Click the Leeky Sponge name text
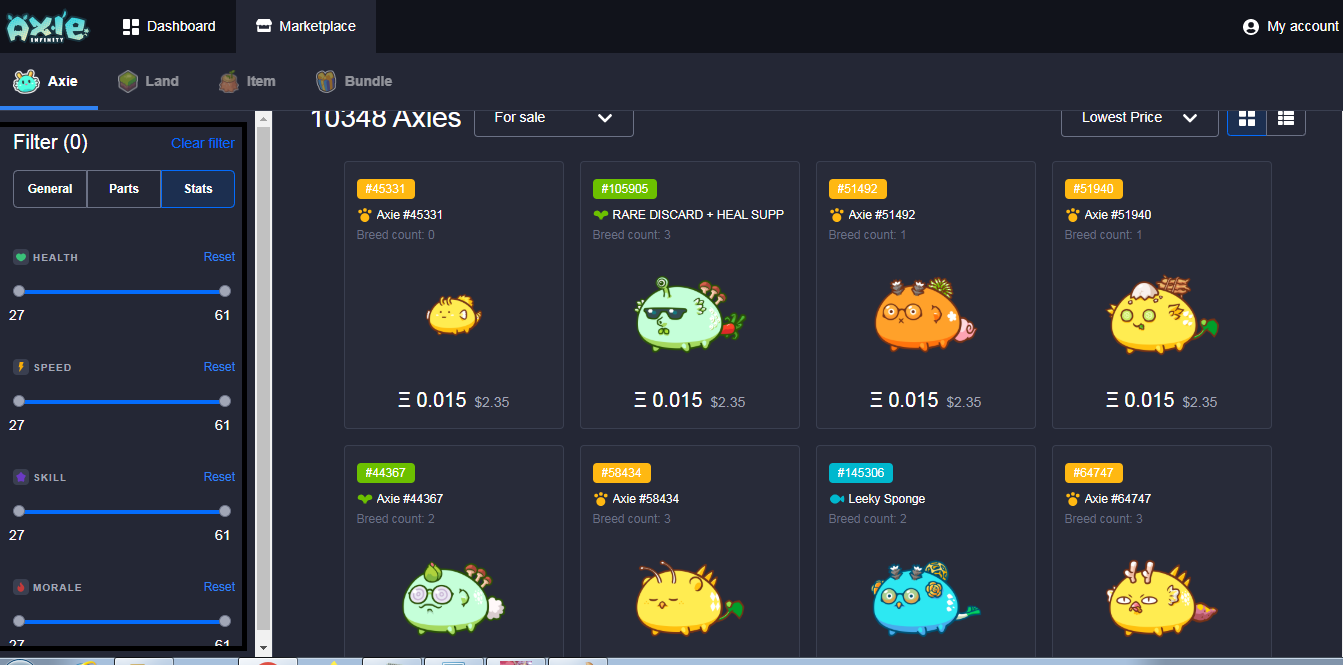The height and width of the screenshot is (665, 1343). (887, 499)
